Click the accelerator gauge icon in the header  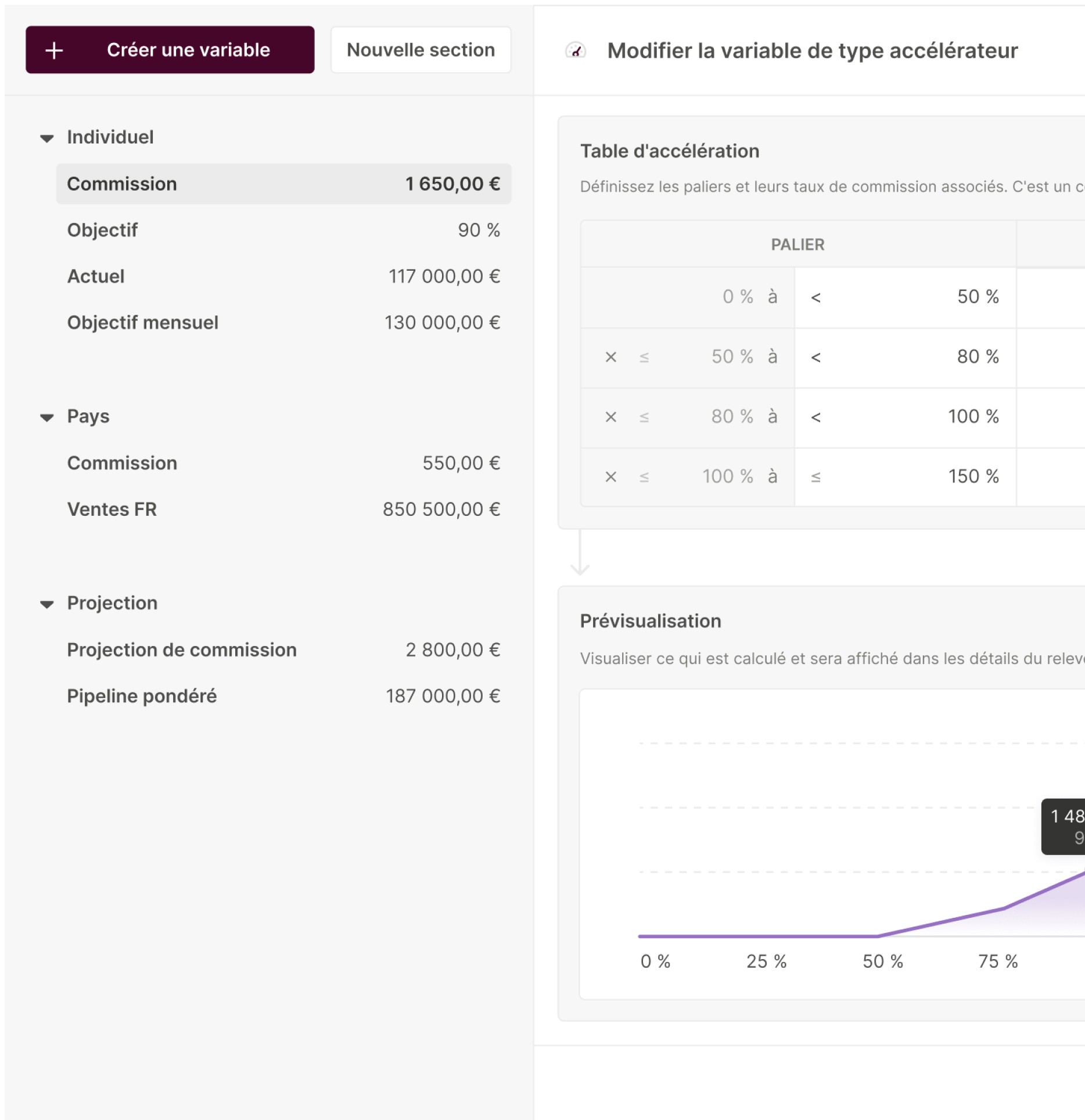tap(576, 51)
